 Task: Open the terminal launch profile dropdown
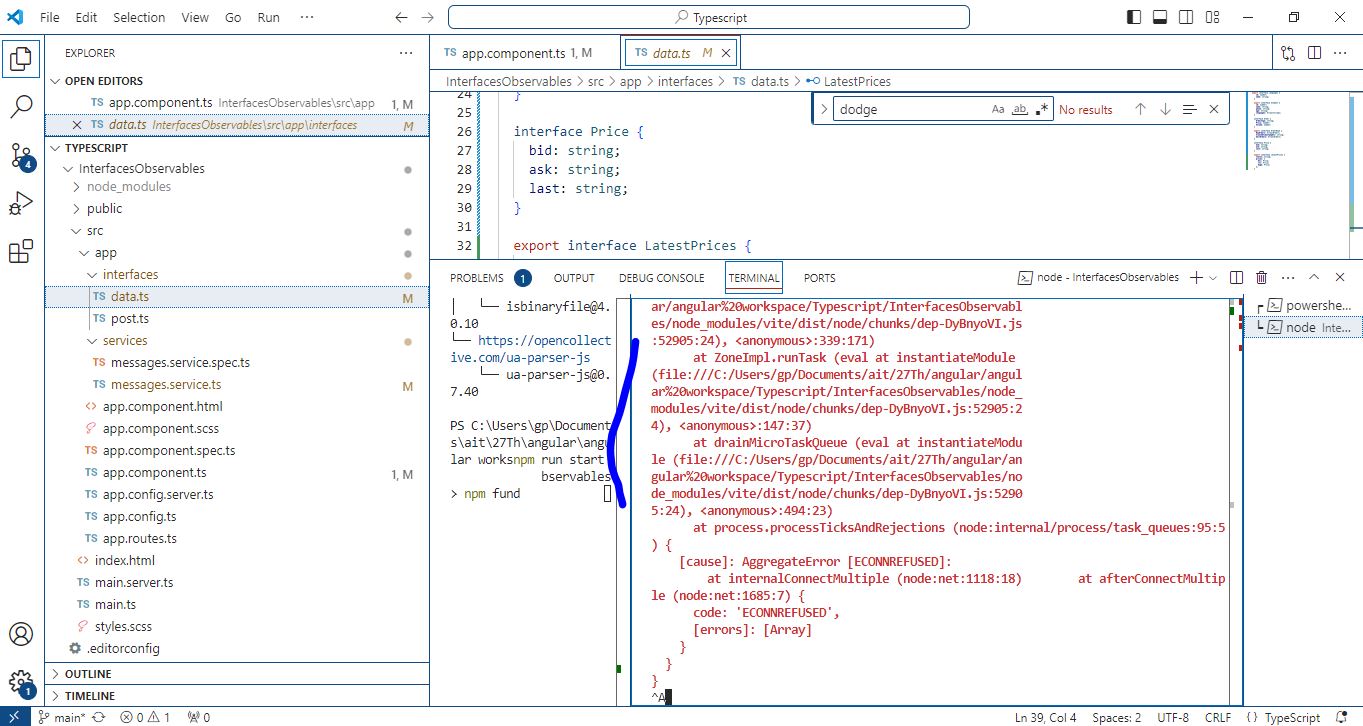1213,277
